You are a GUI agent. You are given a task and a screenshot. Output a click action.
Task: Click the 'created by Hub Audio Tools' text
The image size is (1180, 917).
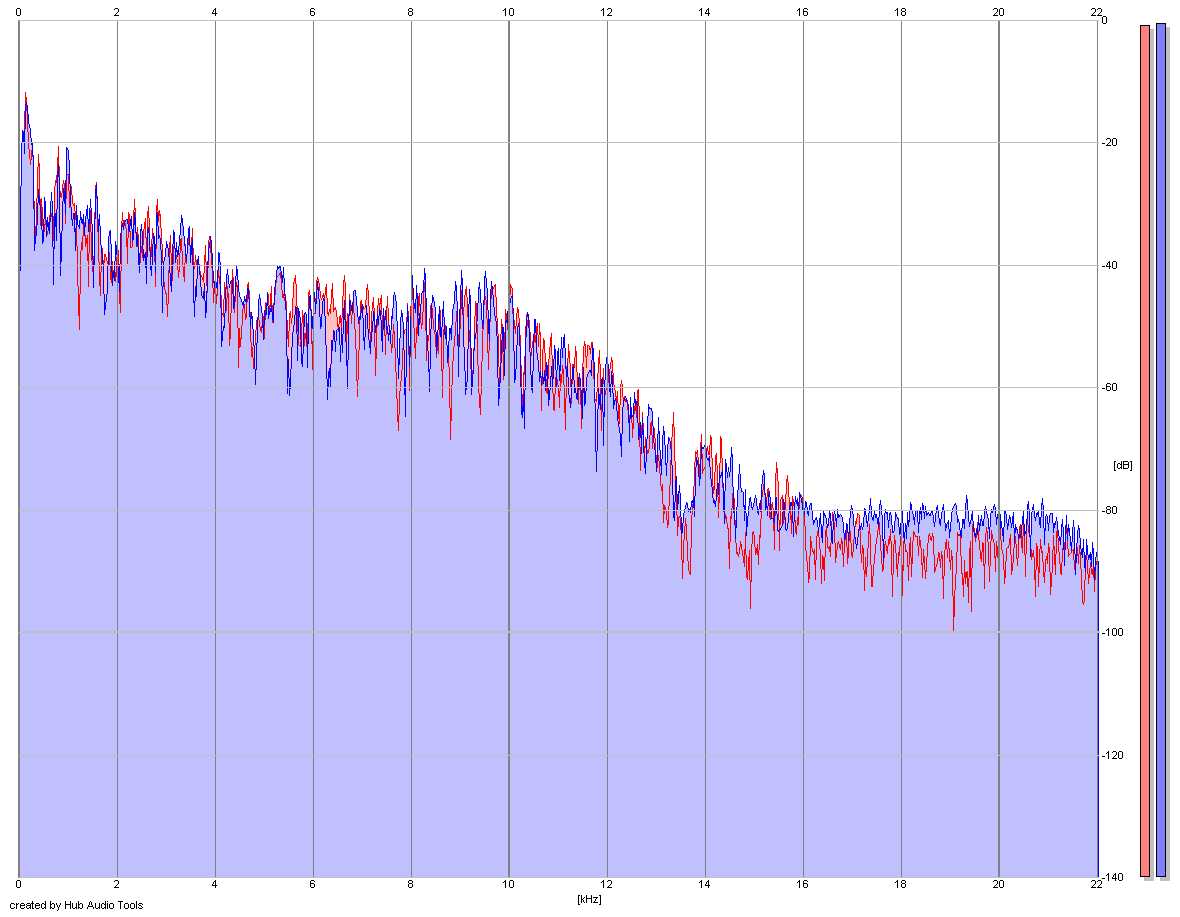click(x=76, y=905)
